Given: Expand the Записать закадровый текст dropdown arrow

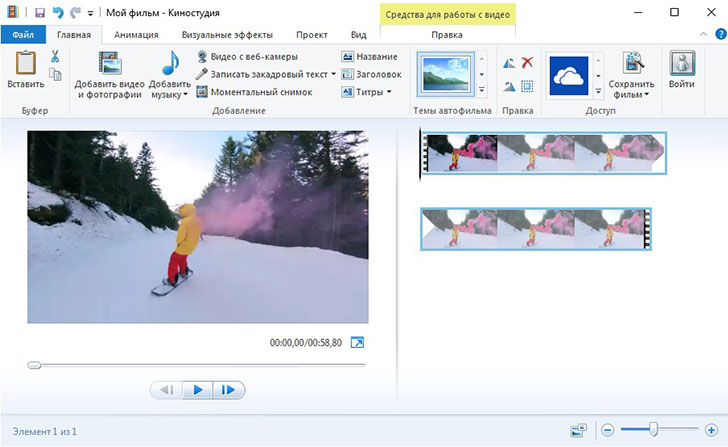Looking at the screenshot, I should [333, 75].
